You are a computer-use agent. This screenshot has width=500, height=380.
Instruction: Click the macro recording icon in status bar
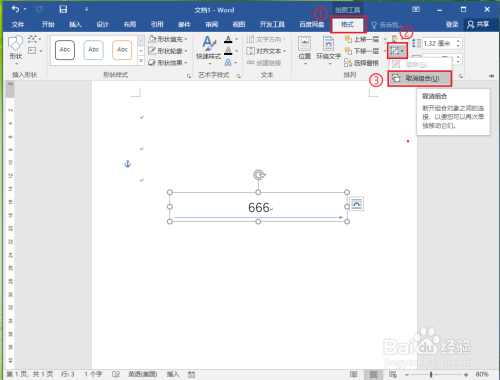point(191,374)
